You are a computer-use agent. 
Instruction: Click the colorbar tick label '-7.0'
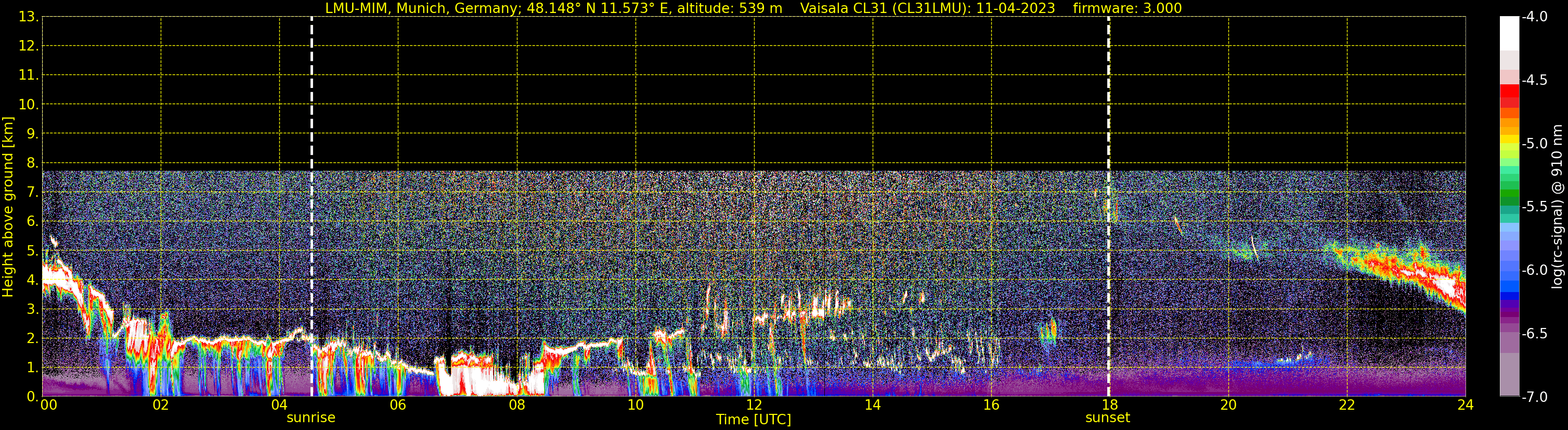point(1534,397)
